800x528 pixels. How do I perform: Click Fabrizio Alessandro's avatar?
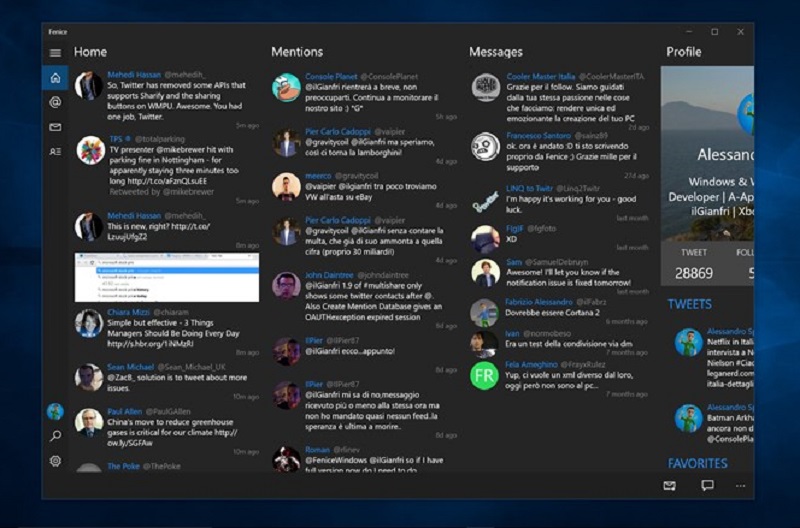pos(484,313)
